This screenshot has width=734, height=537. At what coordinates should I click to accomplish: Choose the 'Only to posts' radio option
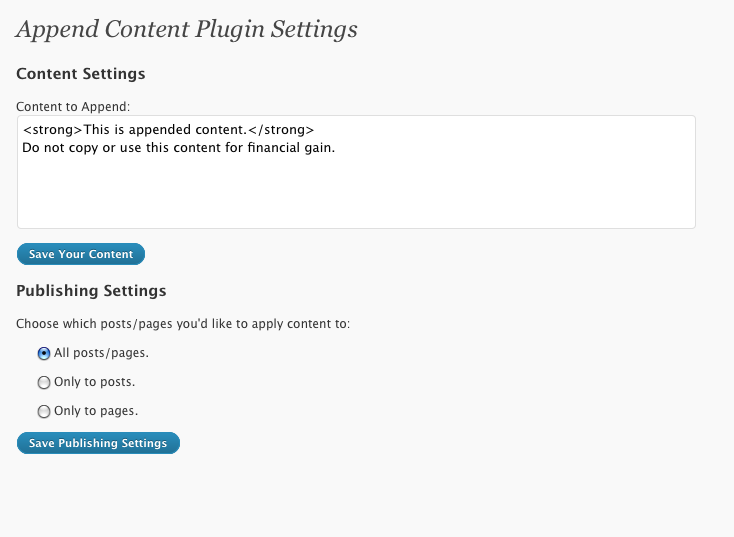coord(44,383)
